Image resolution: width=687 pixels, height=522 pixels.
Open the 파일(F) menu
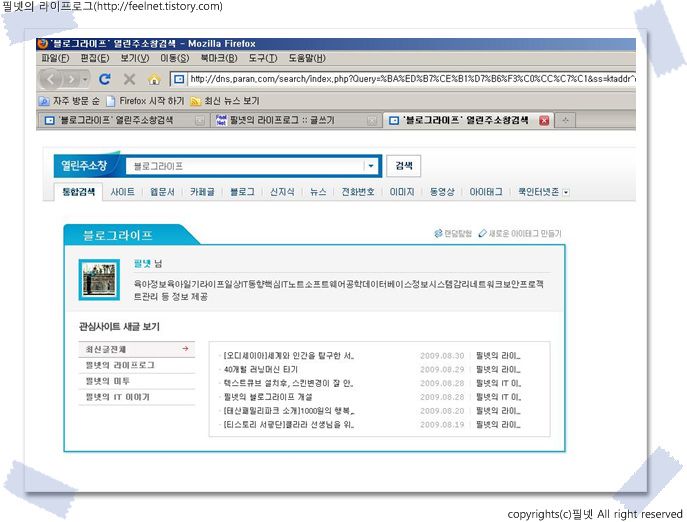coord(55,58)
